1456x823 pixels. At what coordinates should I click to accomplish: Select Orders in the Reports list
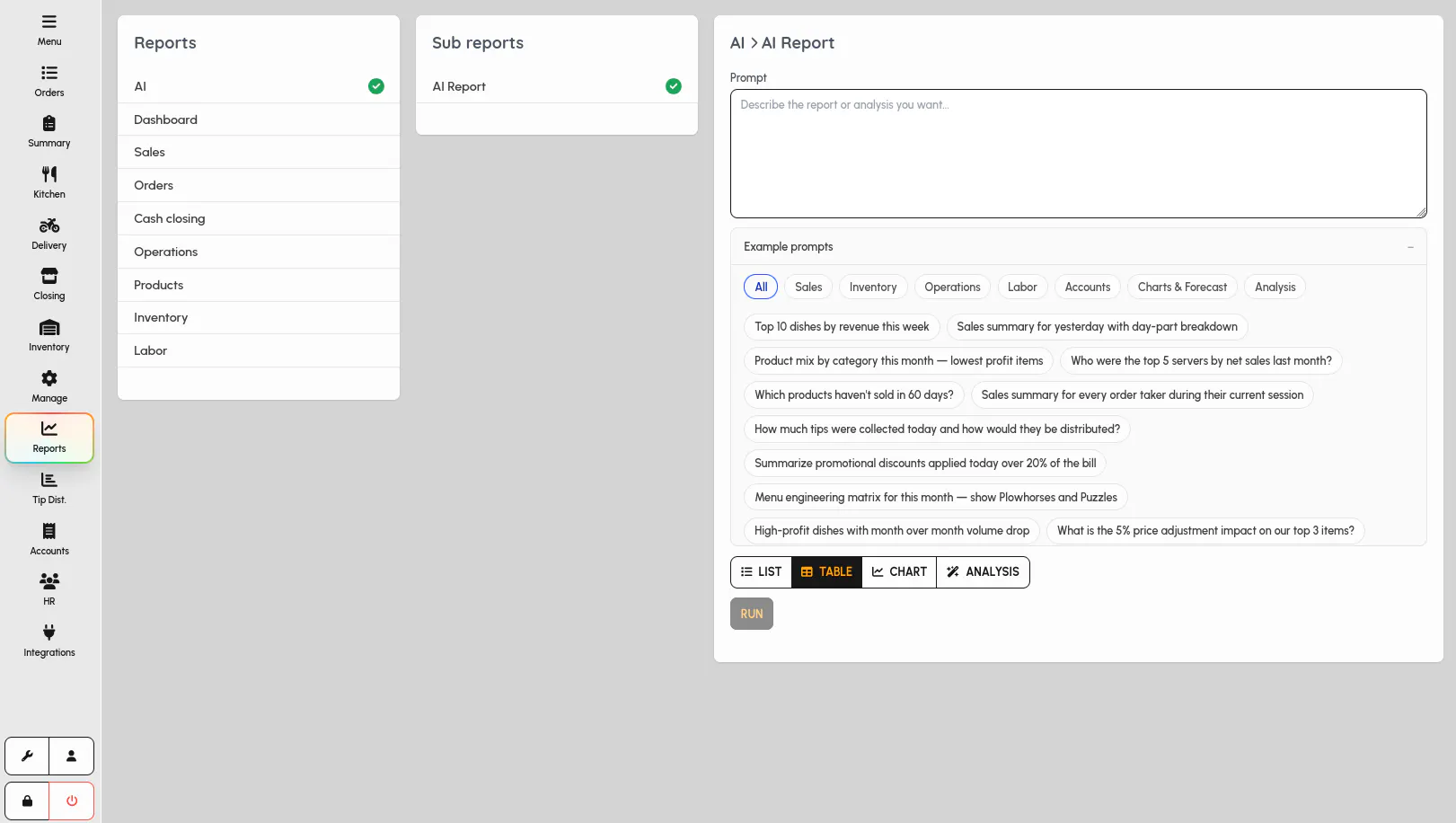coord(259,185)
